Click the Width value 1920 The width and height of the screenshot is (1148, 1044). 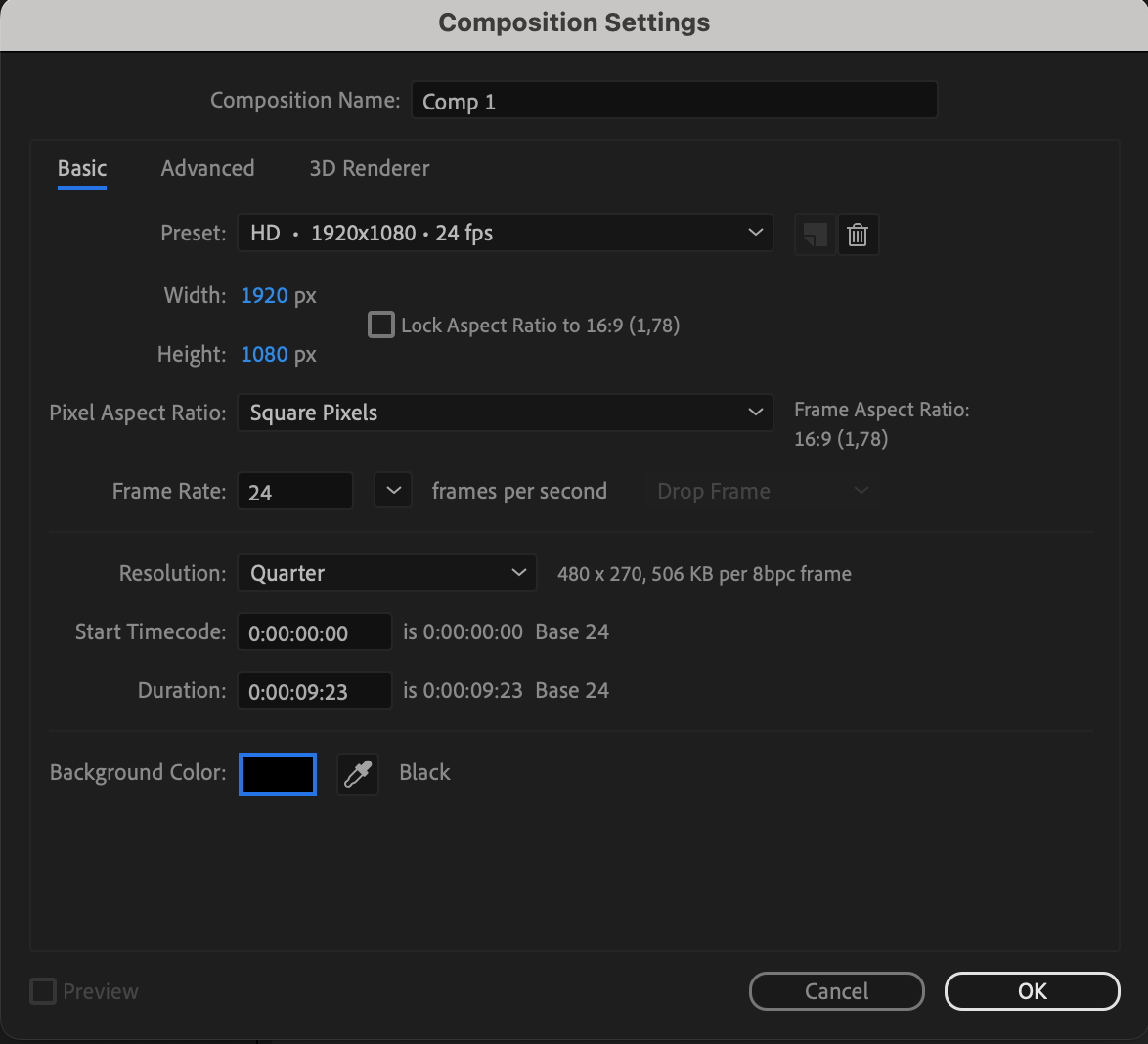click(x=264, y=295)
